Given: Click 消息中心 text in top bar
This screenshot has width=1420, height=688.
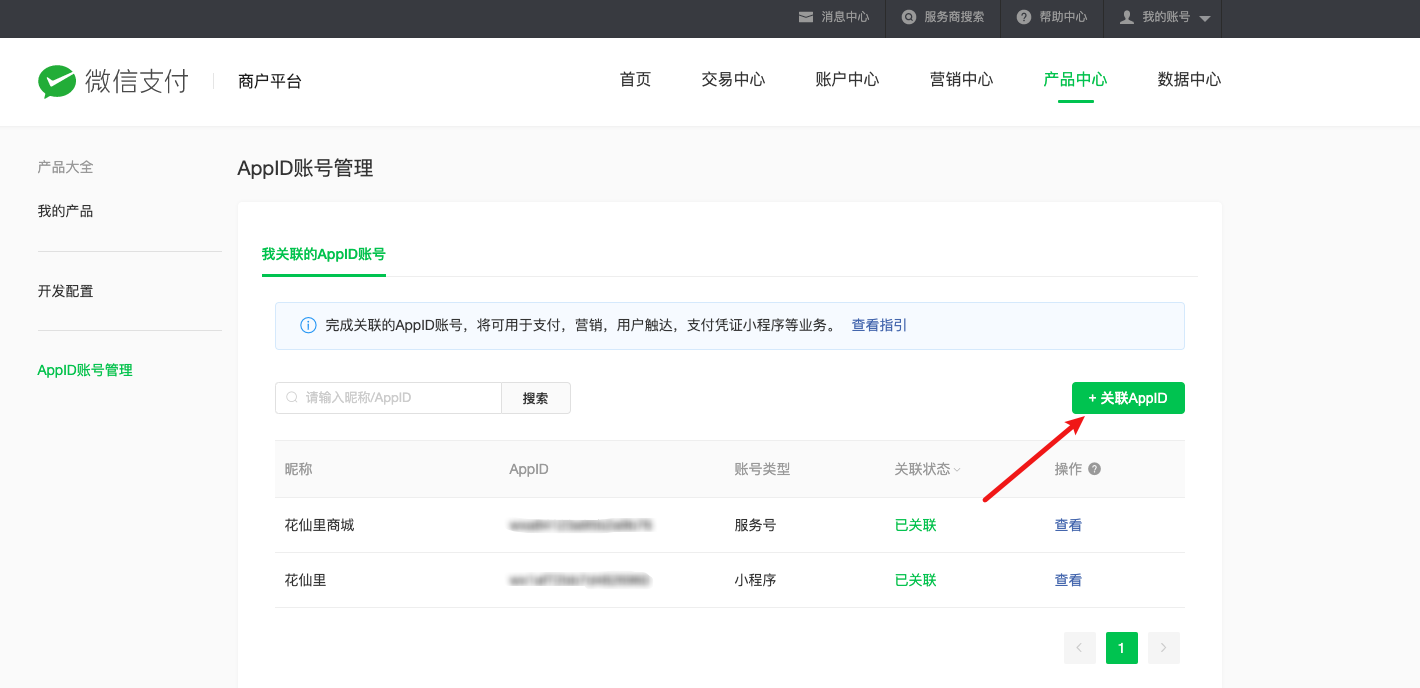Looking at the screenshot, I should [845, 17].
